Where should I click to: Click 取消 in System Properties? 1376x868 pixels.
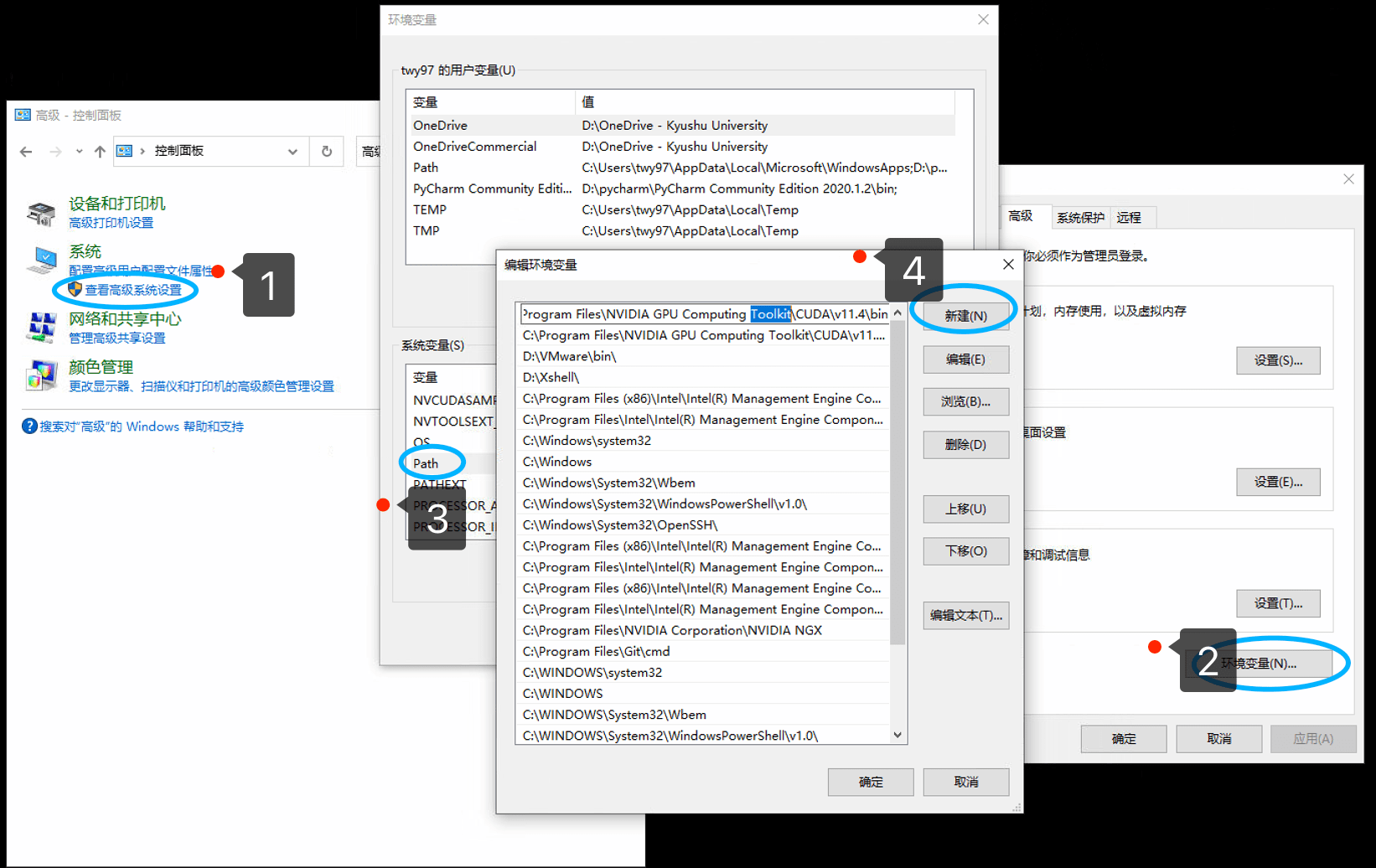click(x=1219, y=739)
